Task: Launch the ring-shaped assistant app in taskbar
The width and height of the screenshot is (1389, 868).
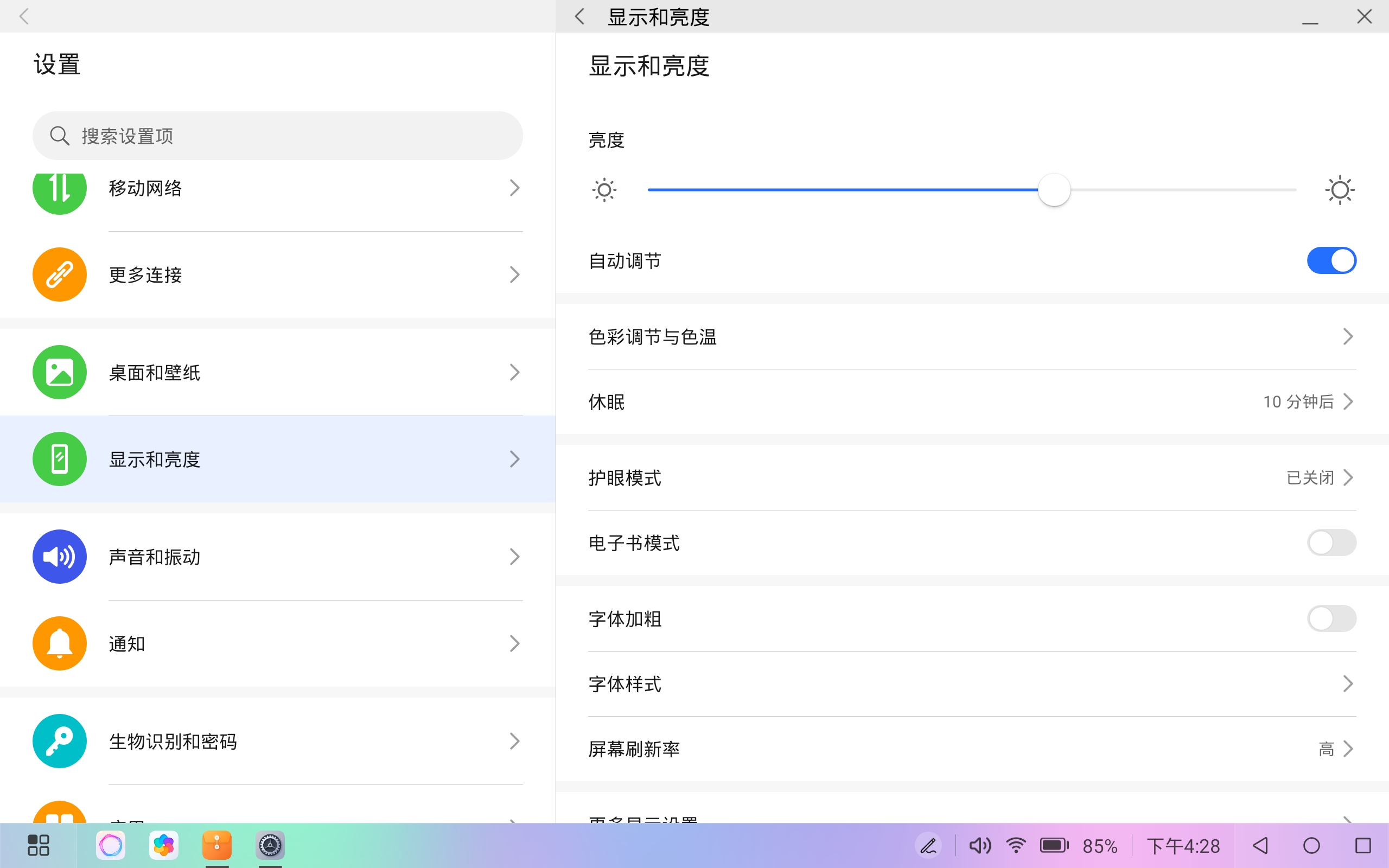Action: click(x=111, y=845)
